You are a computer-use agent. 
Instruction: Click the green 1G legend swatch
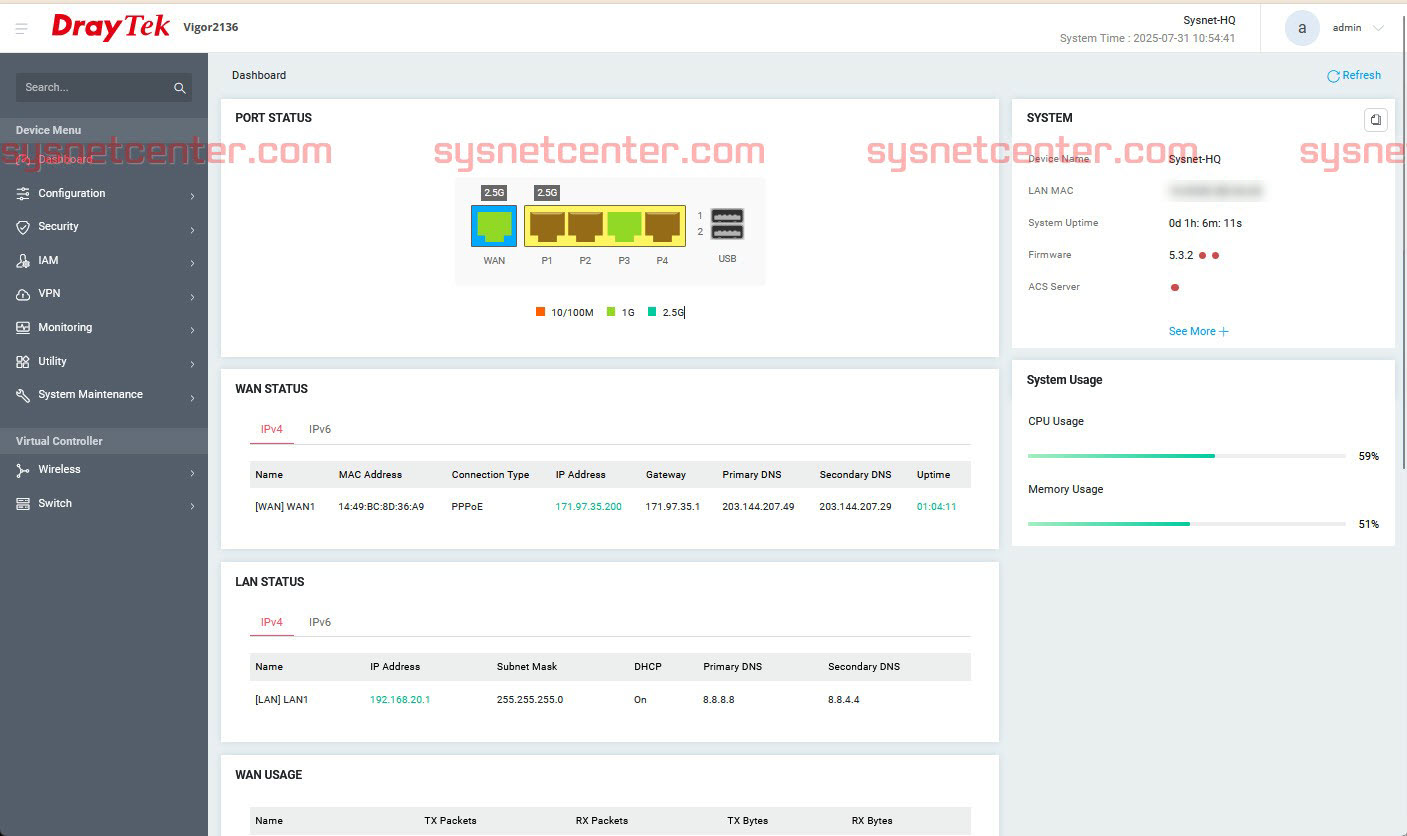pos(611,312)
